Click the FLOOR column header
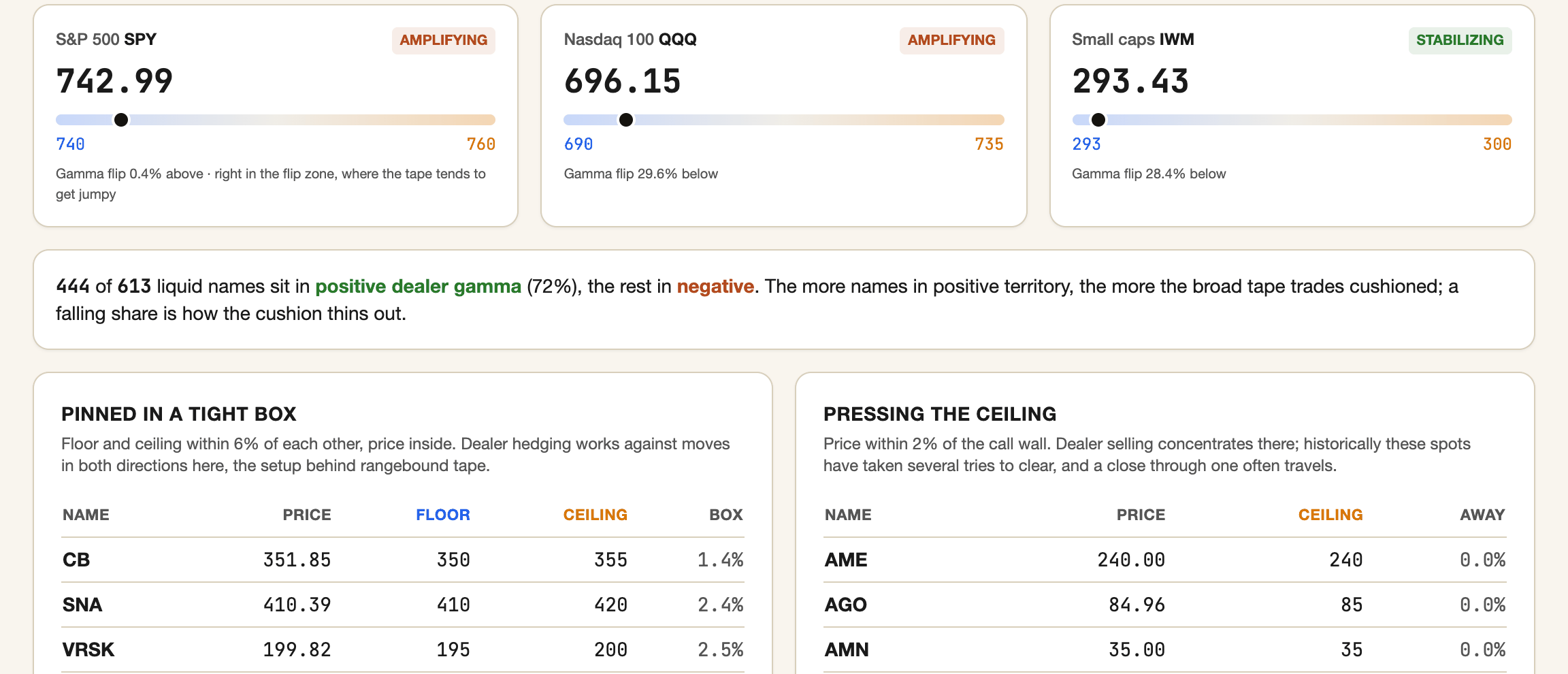Viewport: 1568px width, 674px height. (443, 515)
